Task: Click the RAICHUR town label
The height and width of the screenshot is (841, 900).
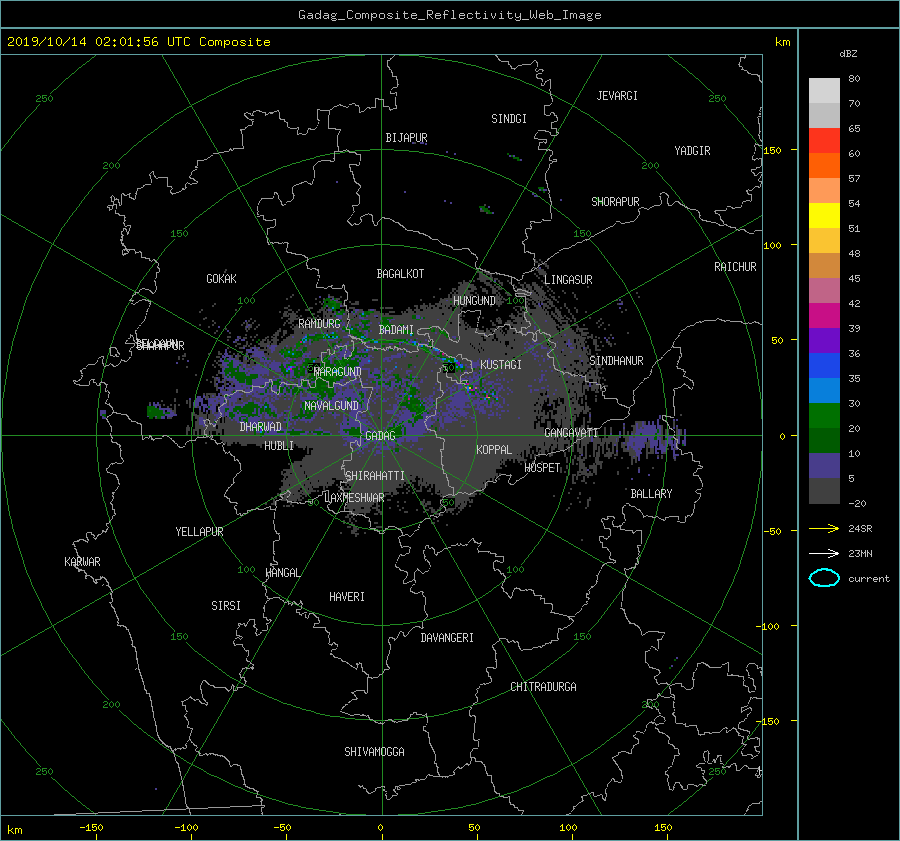Action: 735,267
